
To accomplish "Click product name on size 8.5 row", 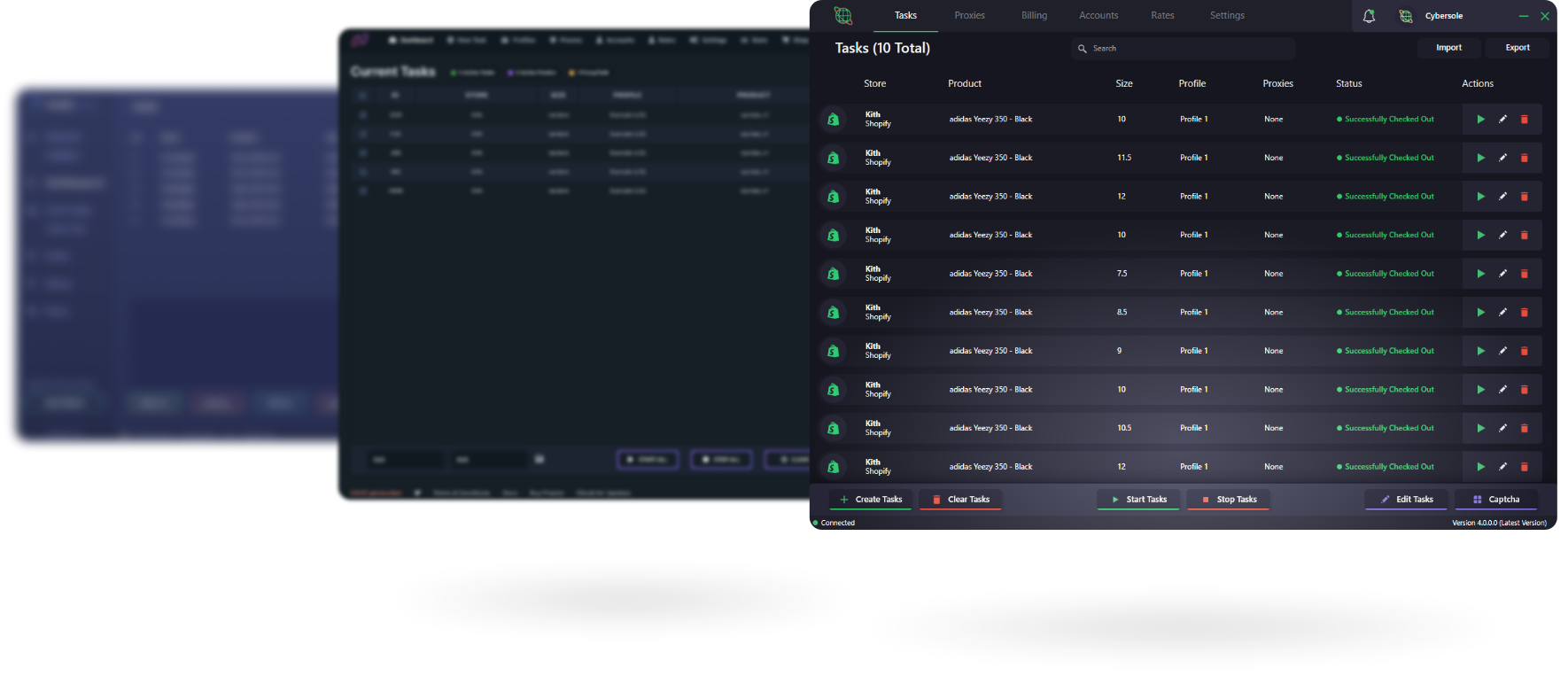I will pyautogui.click(x=990, y=313).
